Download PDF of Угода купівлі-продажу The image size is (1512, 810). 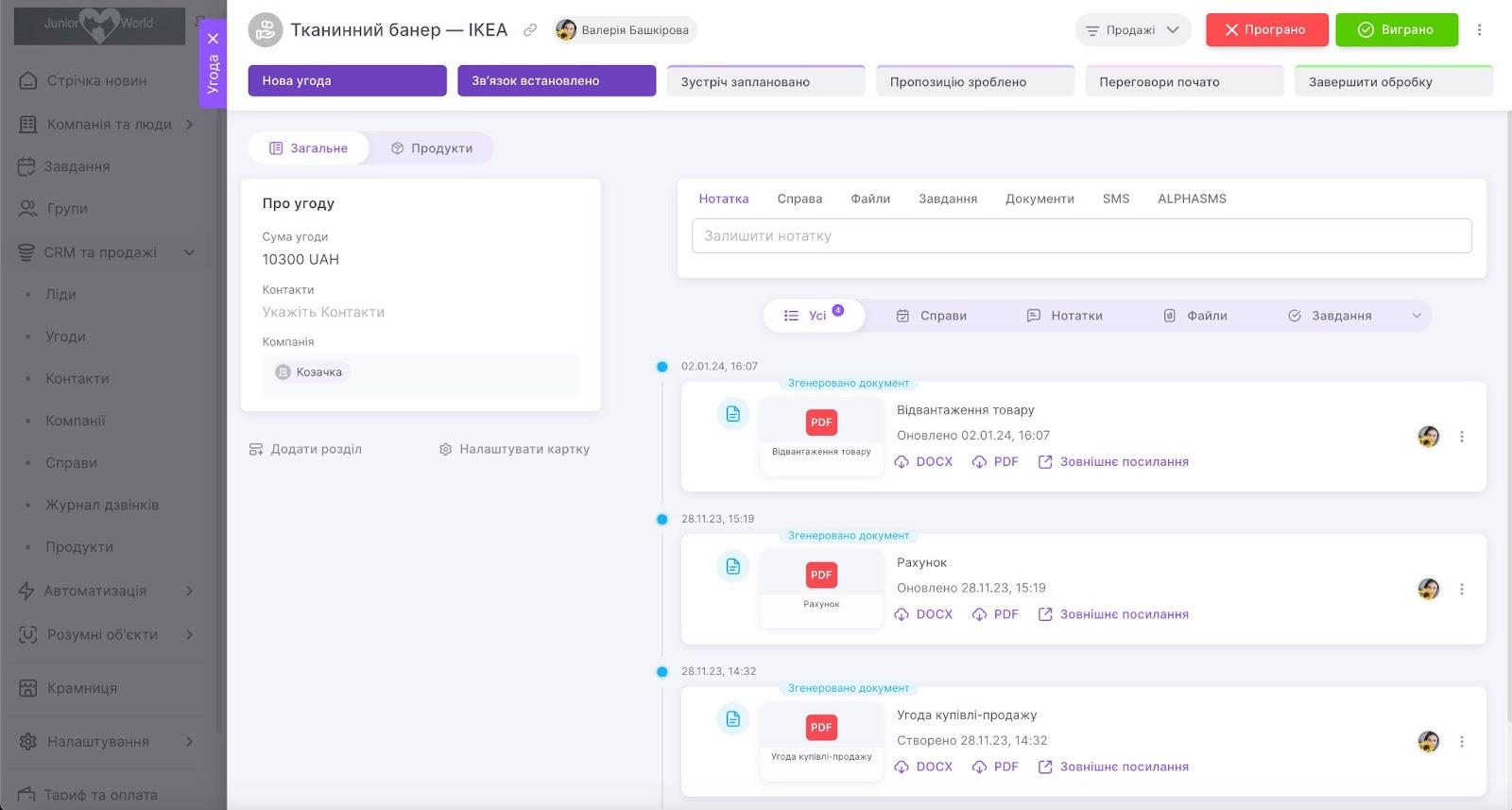point(995,767)
